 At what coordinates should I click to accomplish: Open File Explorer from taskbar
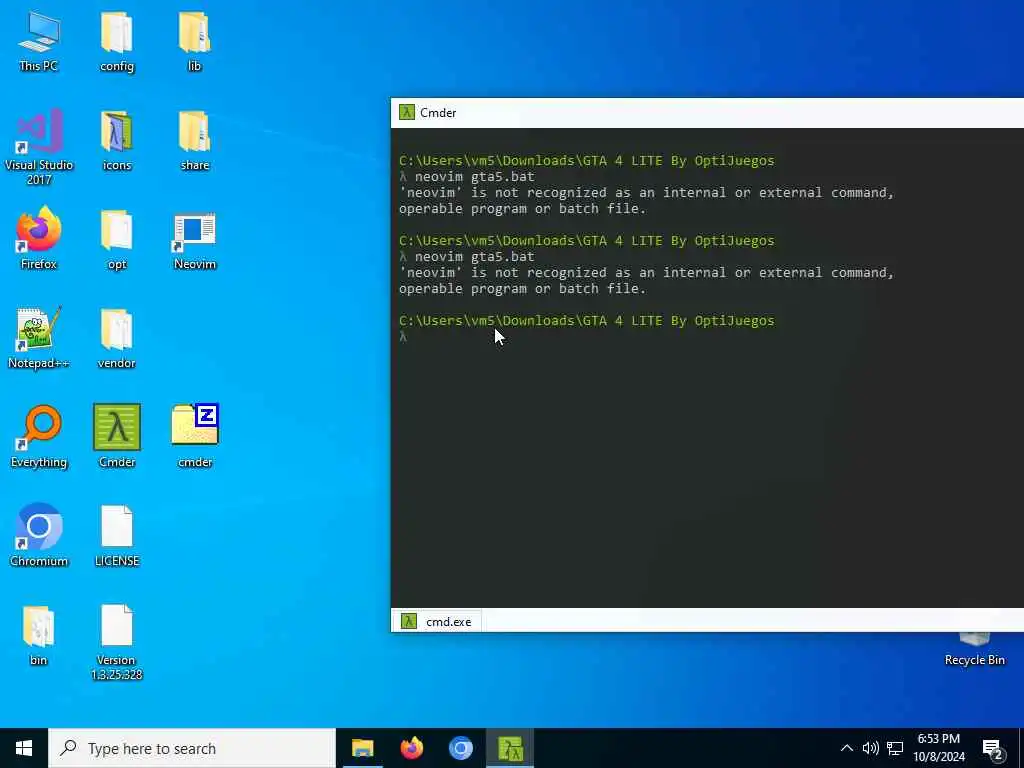coord(362,748)
